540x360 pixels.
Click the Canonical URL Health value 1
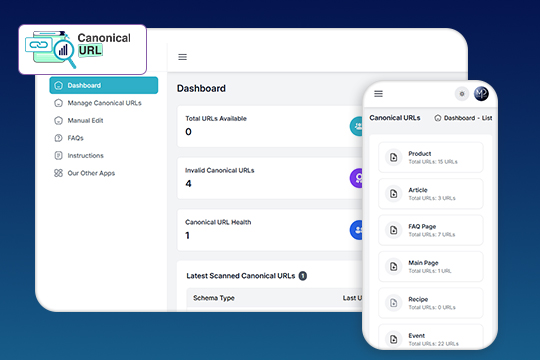click(x=187, y=236)
